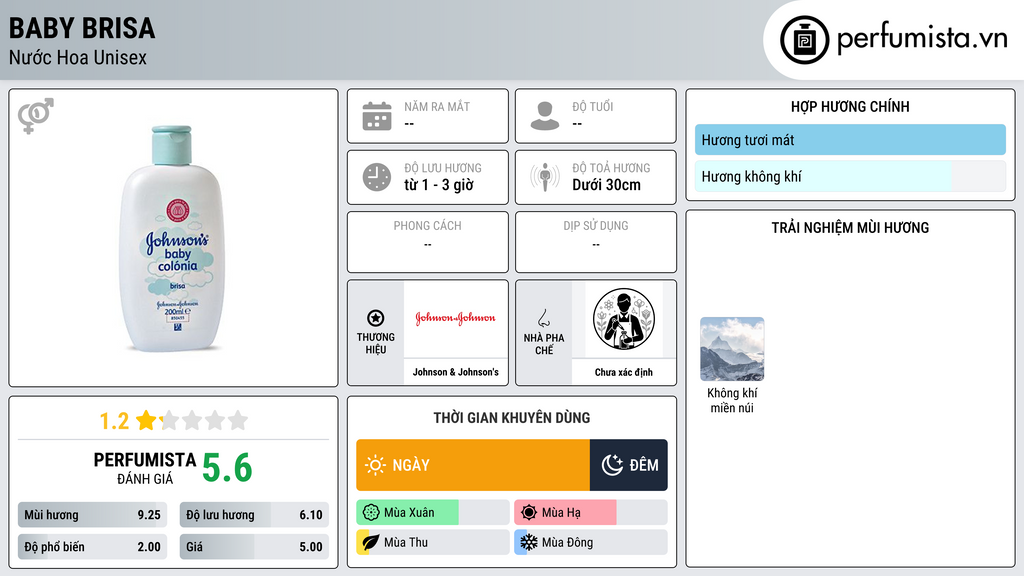Image resolution: width=1024 pixels, height=576 pixels.
Task: Click the star rating row
Action: point(173,420)
